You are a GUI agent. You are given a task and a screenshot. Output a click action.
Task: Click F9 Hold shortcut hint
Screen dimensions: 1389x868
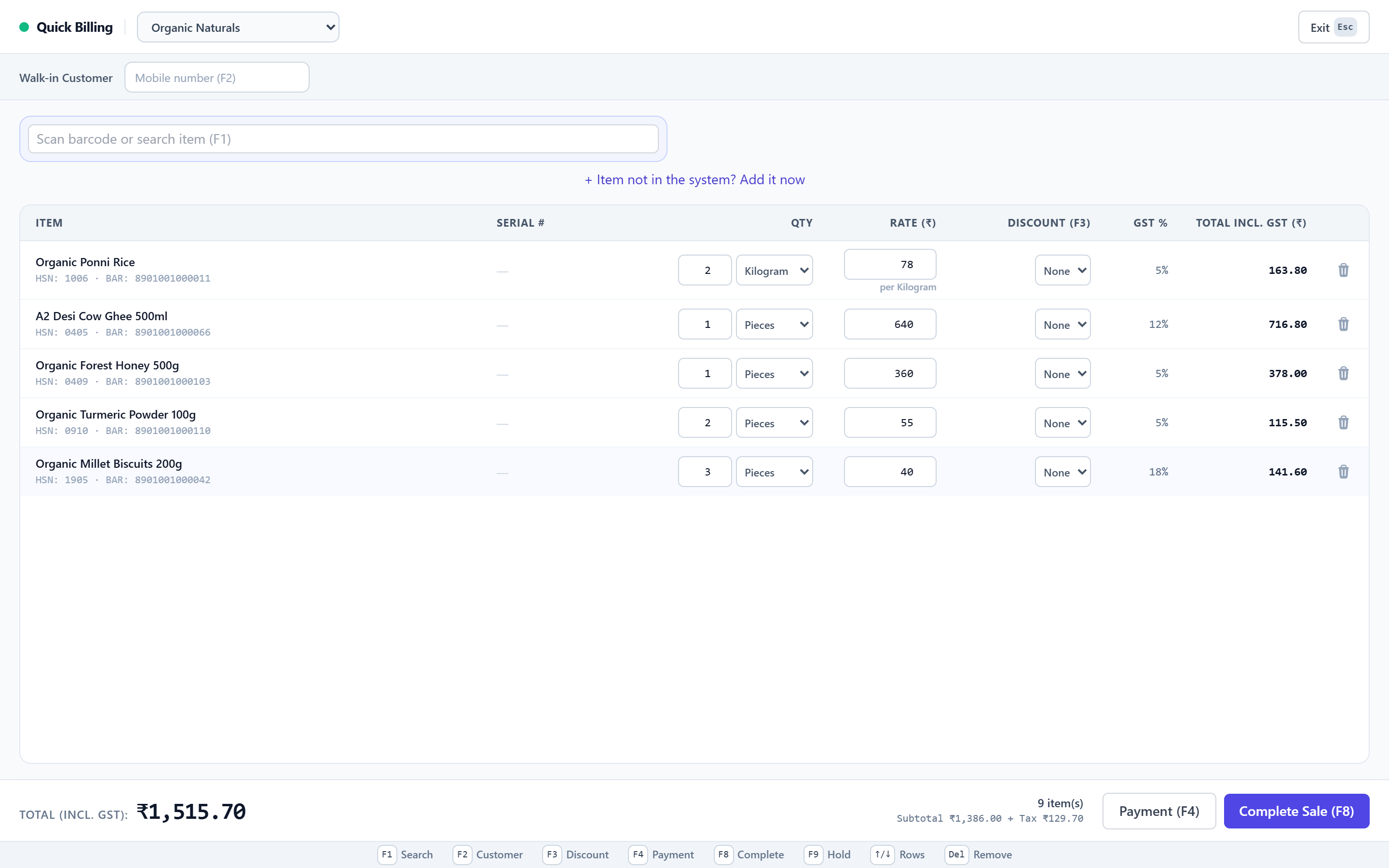click(827, 854)
